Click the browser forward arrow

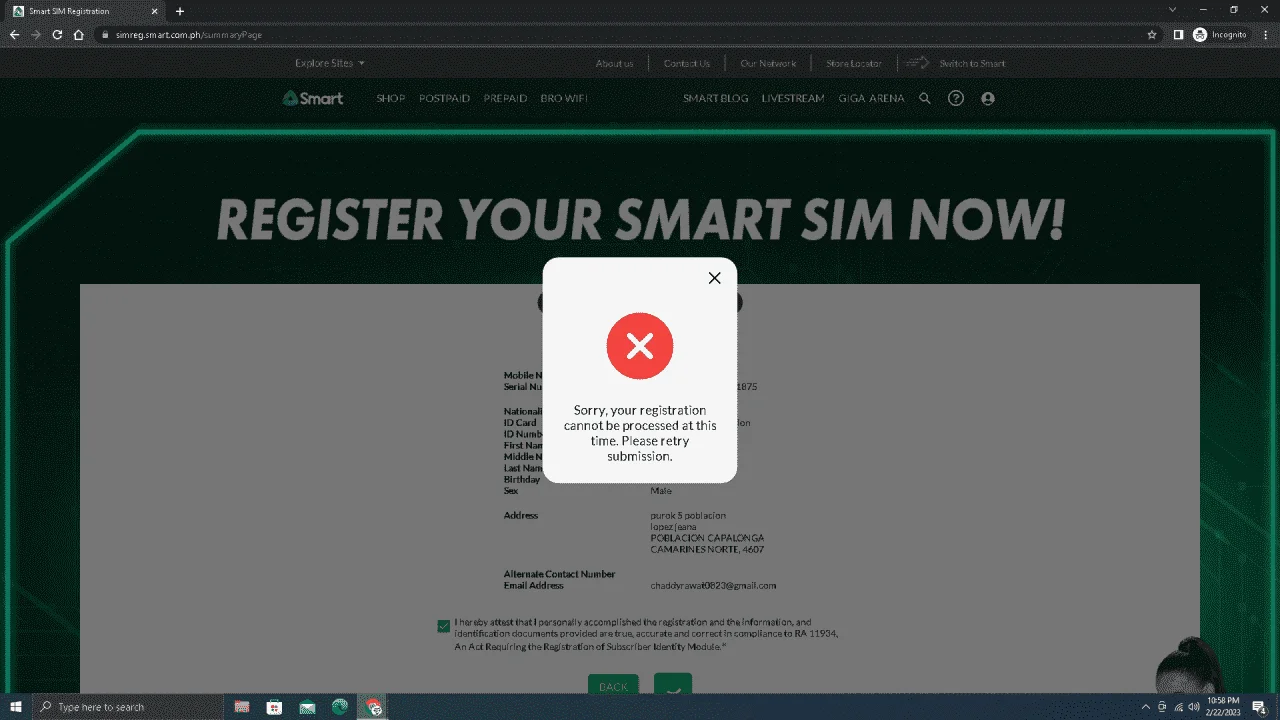click(36, 34)
